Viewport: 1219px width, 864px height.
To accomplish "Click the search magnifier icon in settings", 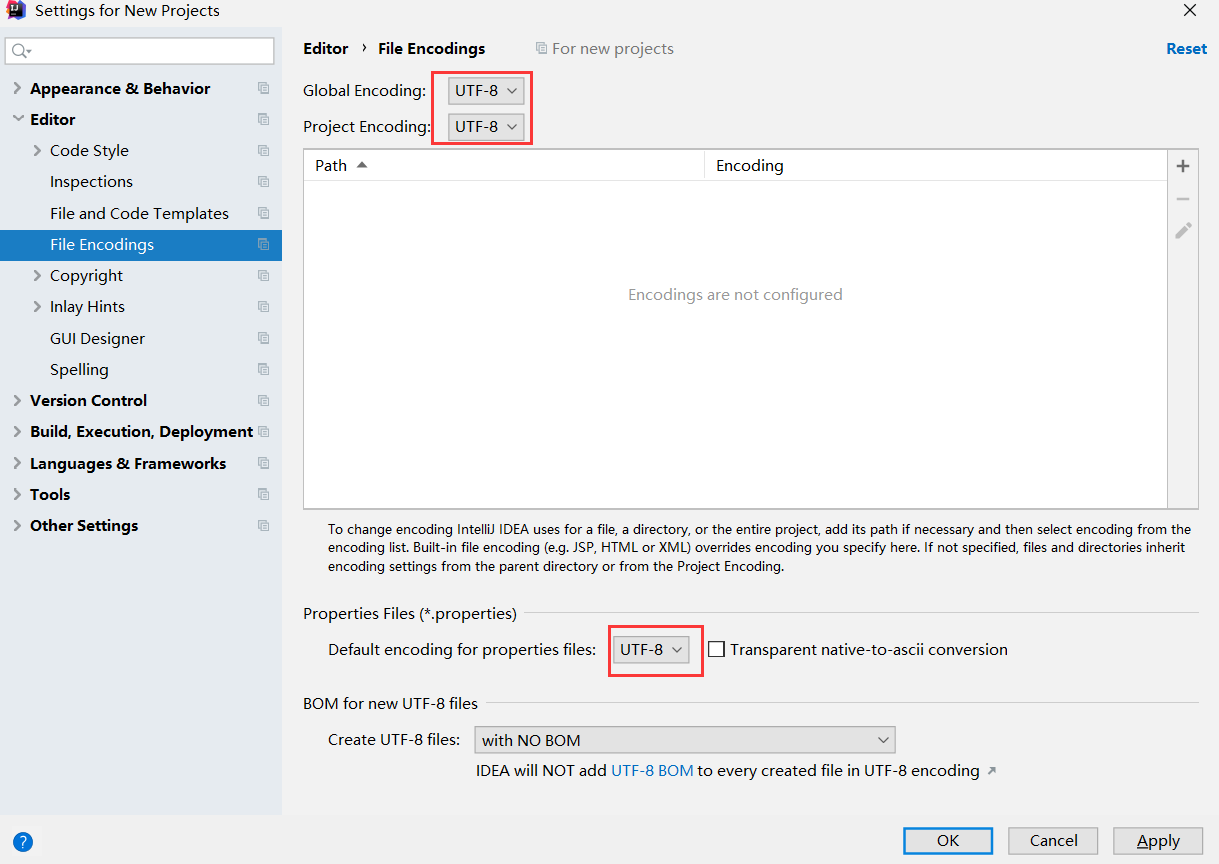I will [x=21, y=51].
